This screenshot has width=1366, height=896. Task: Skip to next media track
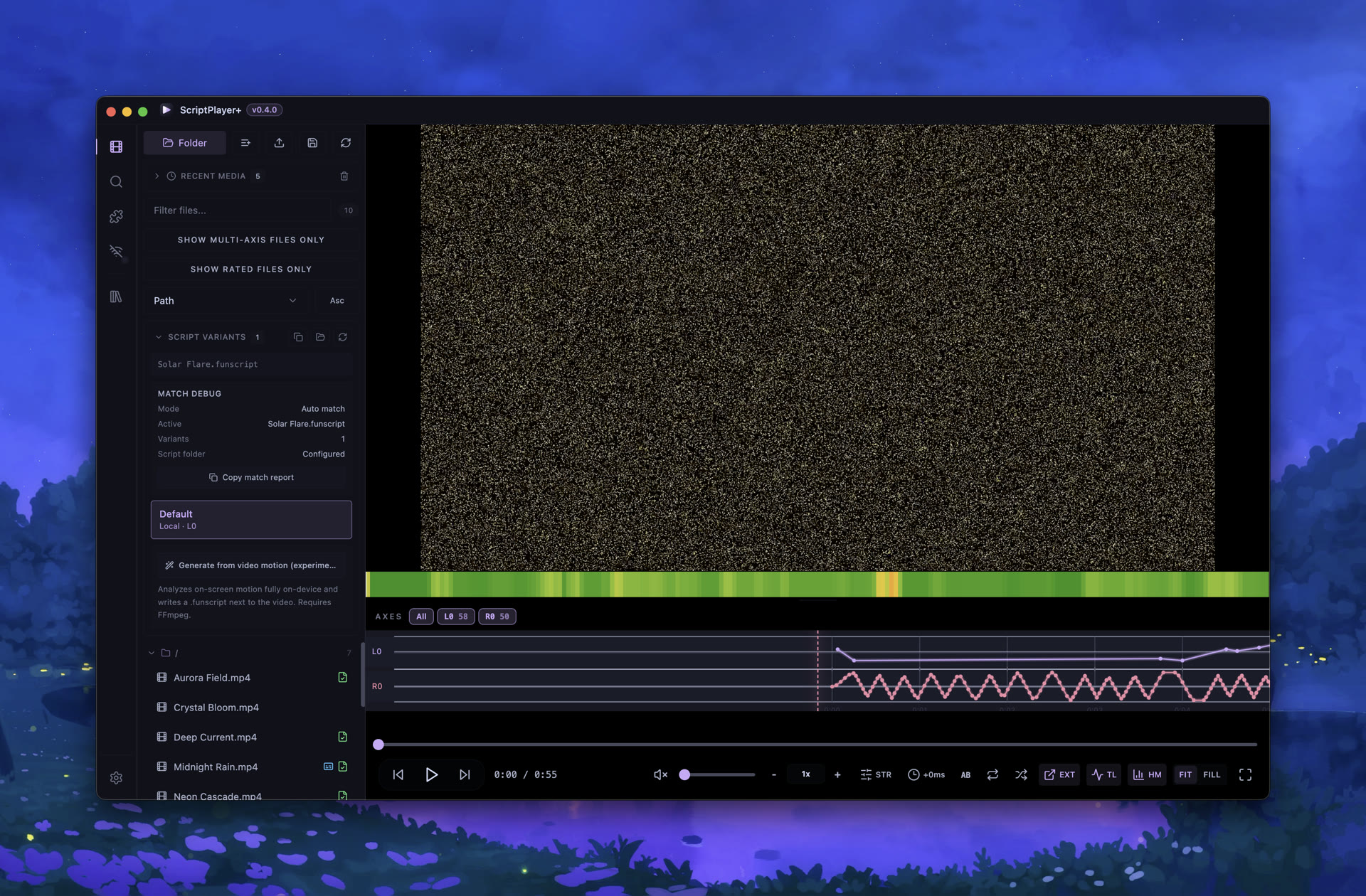tap(465, 774)
